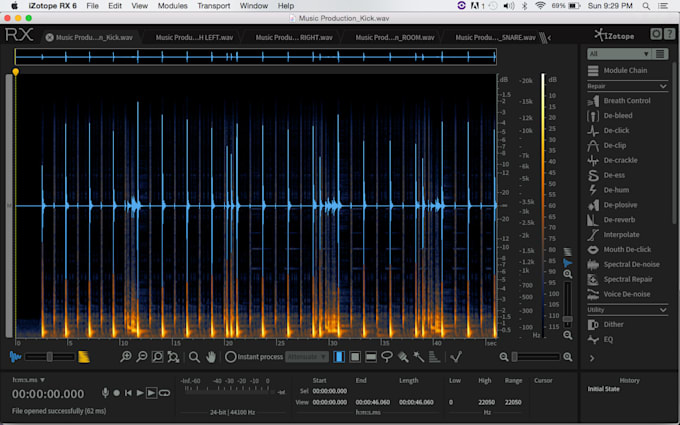Open the Transport menu
The image size is (680, 425).
214,6
